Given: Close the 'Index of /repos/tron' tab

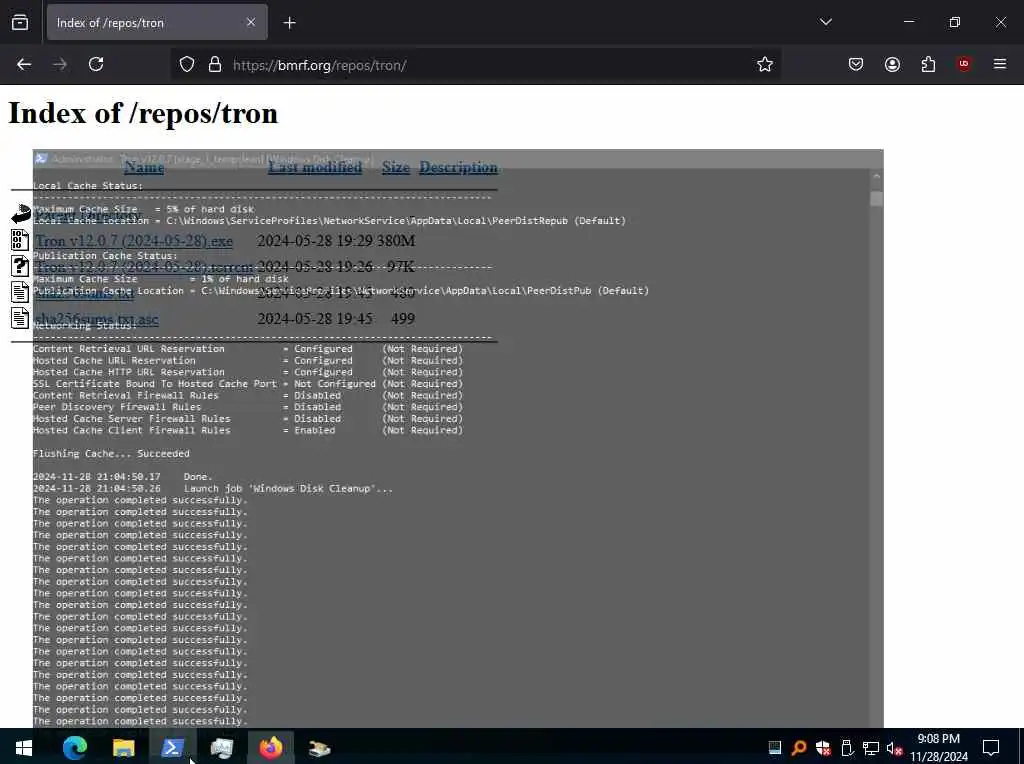Looking at the screenshot, I should [x=251, y=23].
